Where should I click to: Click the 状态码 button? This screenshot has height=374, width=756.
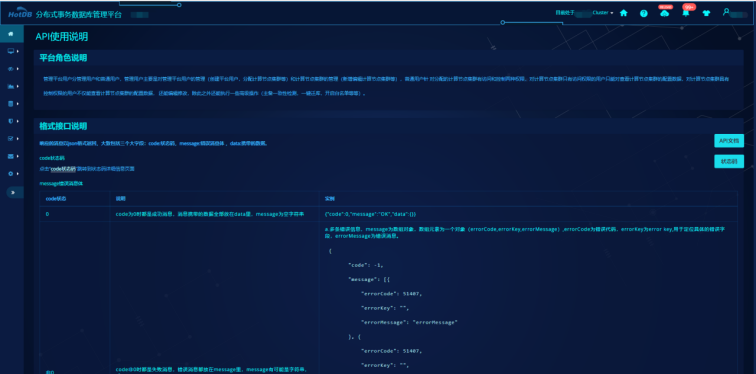pos(729,161)
